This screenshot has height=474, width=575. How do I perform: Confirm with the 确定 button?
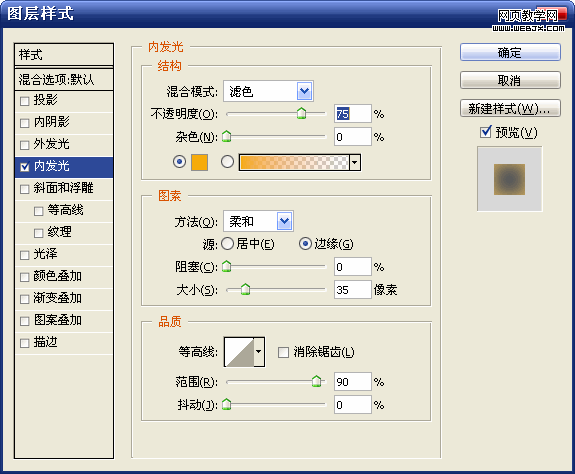(510, 52)
